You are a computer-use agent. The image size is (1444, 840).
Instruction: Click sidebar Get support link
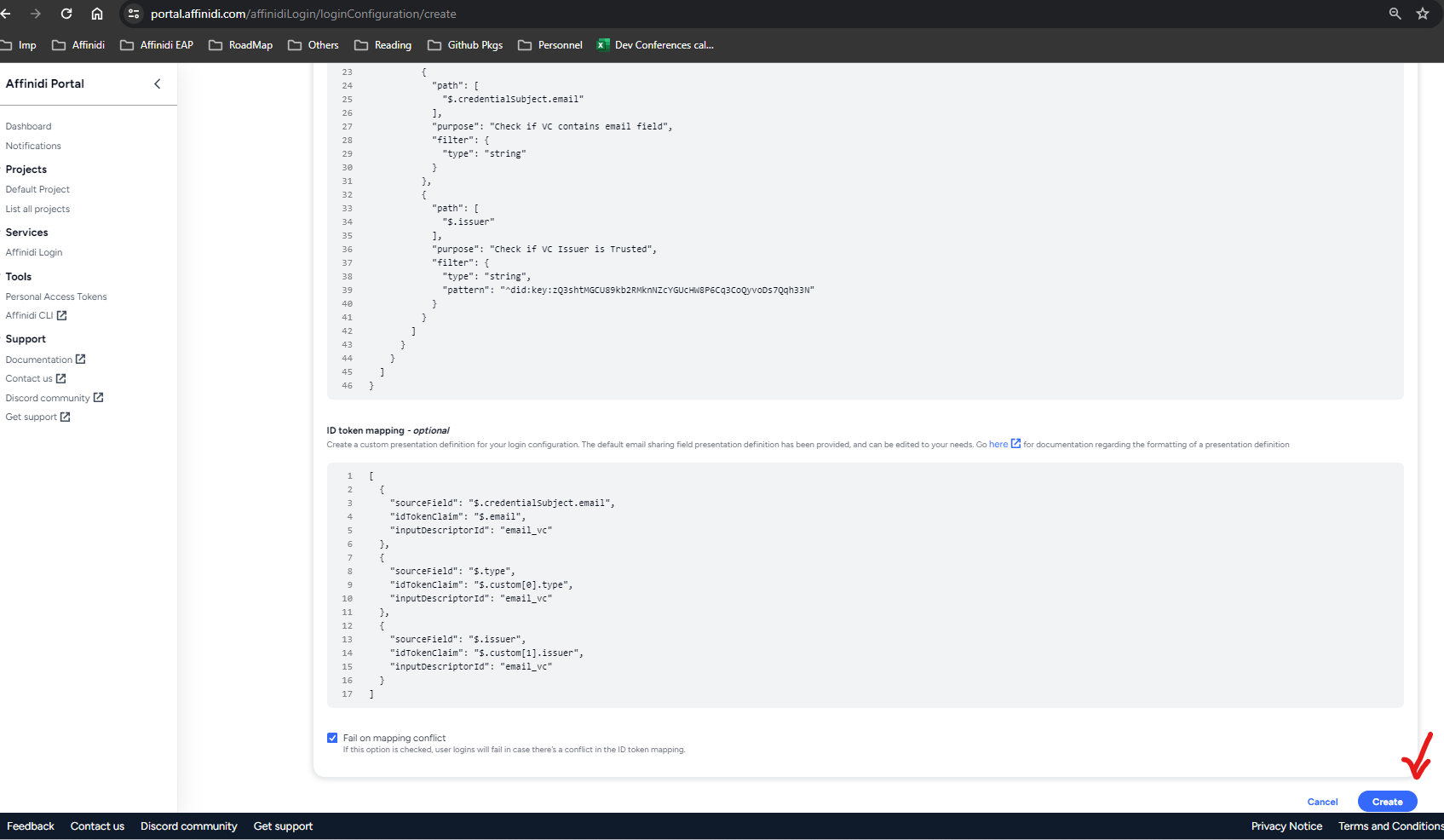pos(32,417)
